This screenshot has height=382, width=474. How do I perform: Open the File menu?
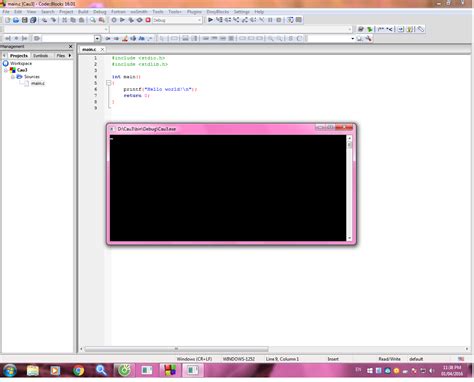(x=6, y=12)
